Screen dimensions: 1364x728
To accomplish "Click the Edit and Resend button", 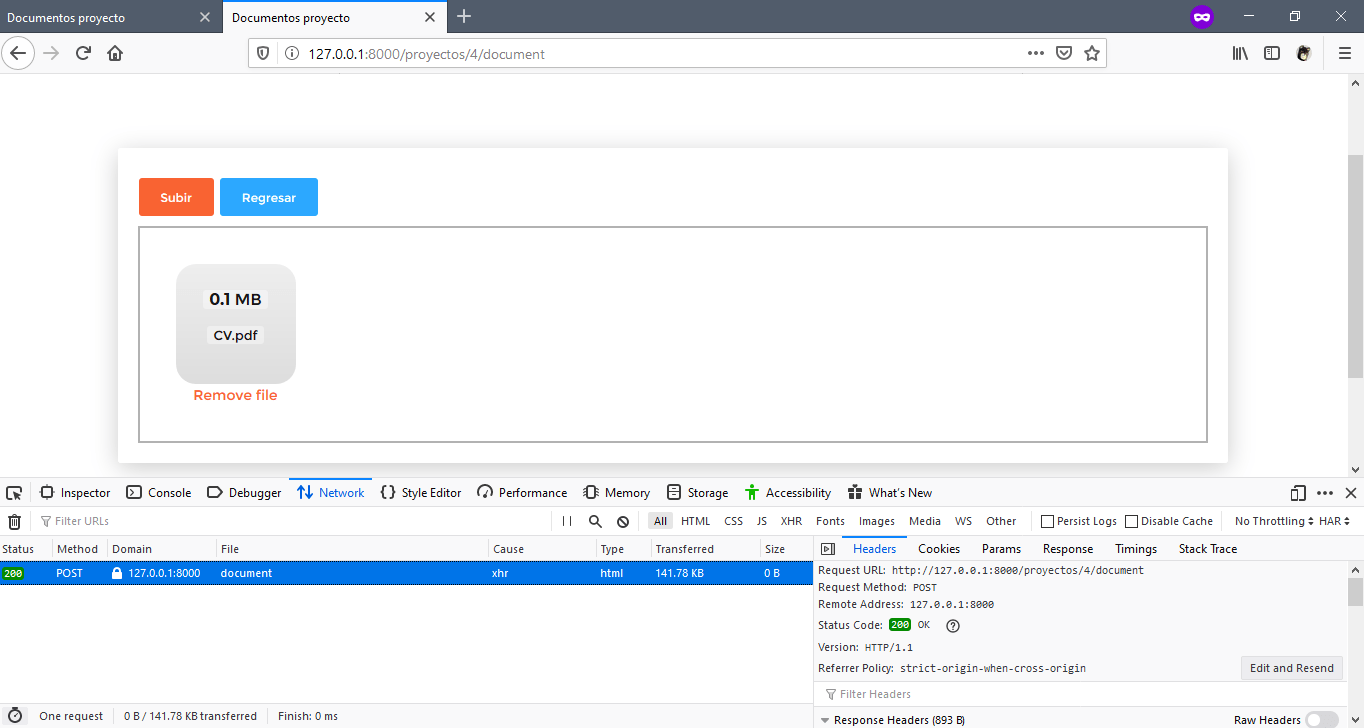I will click(1292, 668).
